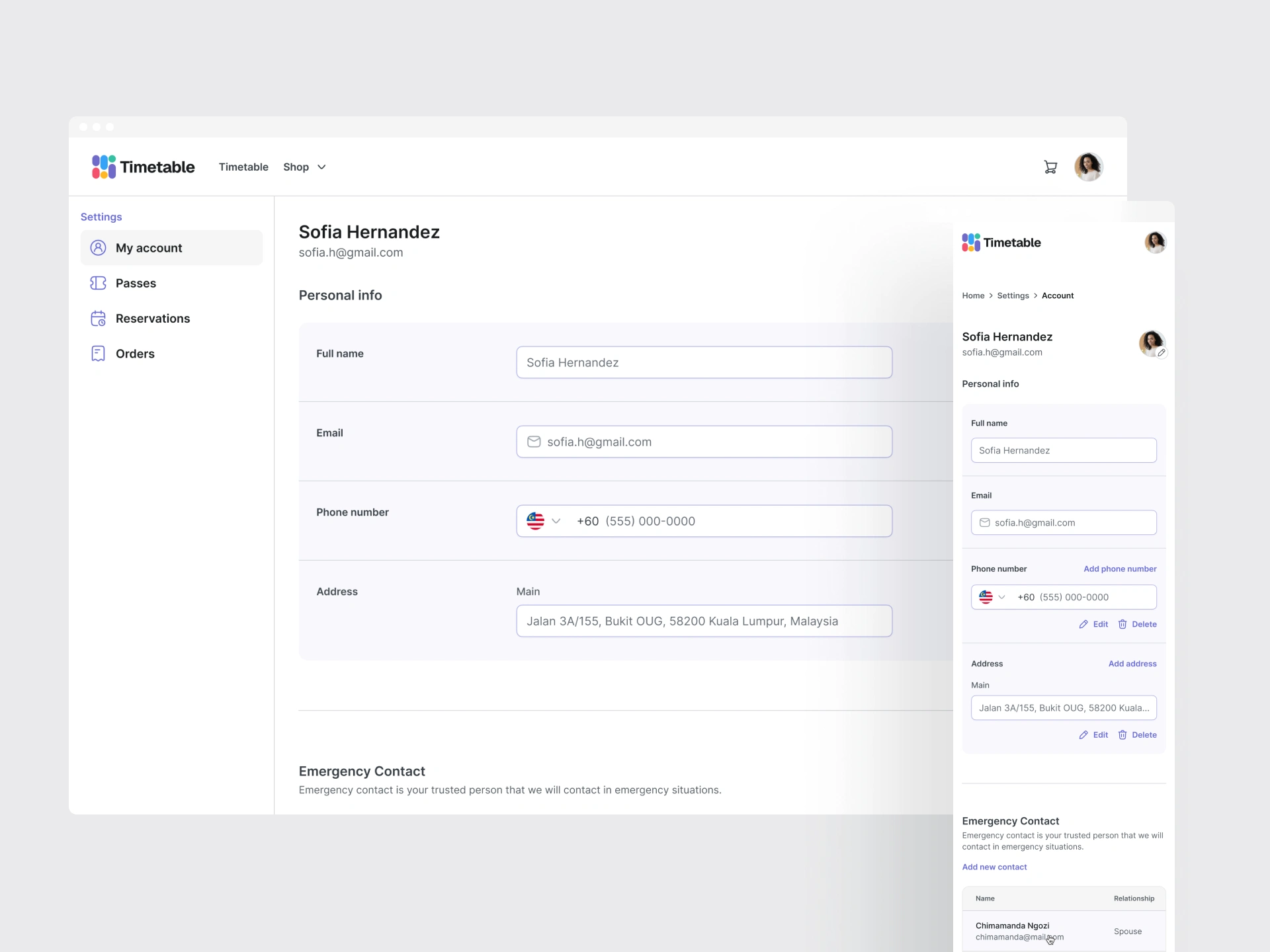Click the Orders receipt icon in sidebar
Screen dimensions: 1270x952
[98, 354]
